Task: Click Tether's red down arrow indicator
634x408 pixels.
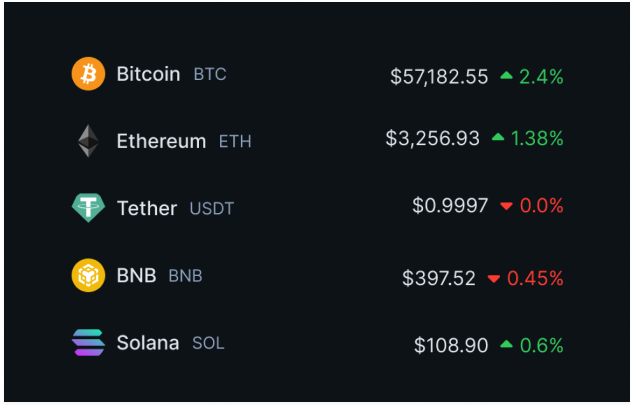Action: [506, 206]
